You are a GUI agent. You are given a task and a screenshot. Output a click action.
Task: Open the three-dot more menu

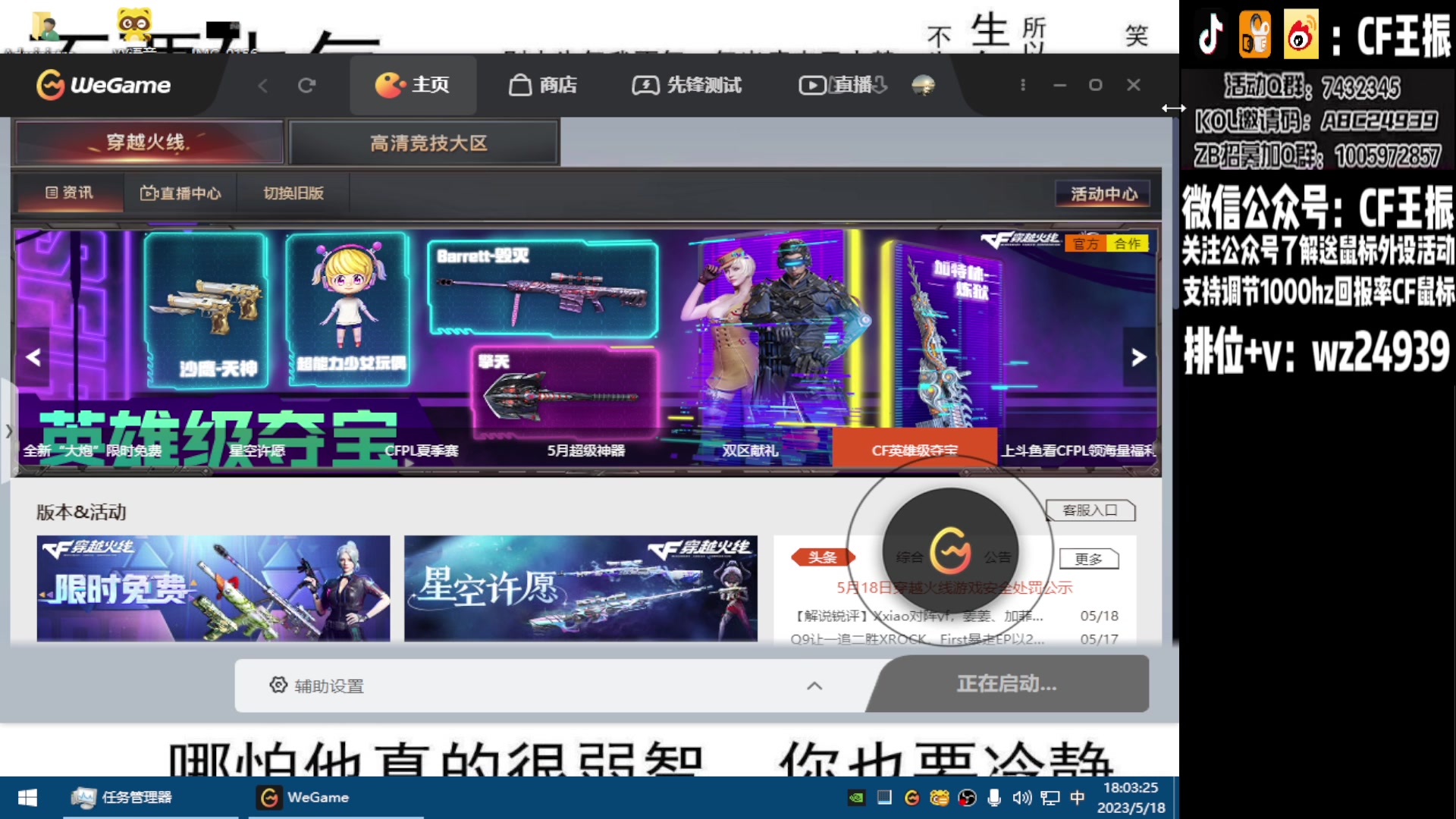point(1023,85)
